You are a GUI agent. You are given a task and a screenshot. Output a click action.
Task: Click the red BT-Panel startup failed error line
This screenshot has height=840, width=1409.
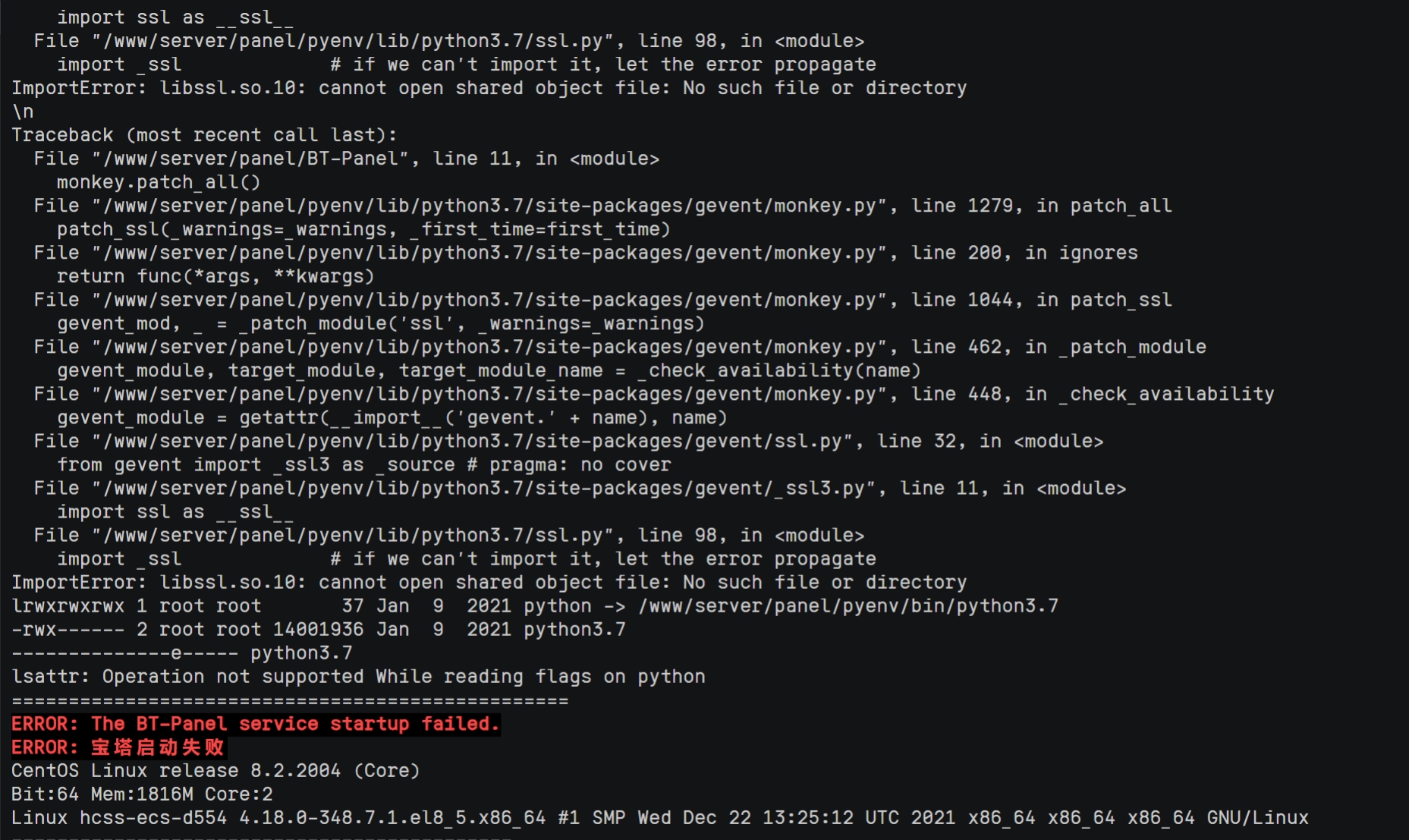point(256,724)
